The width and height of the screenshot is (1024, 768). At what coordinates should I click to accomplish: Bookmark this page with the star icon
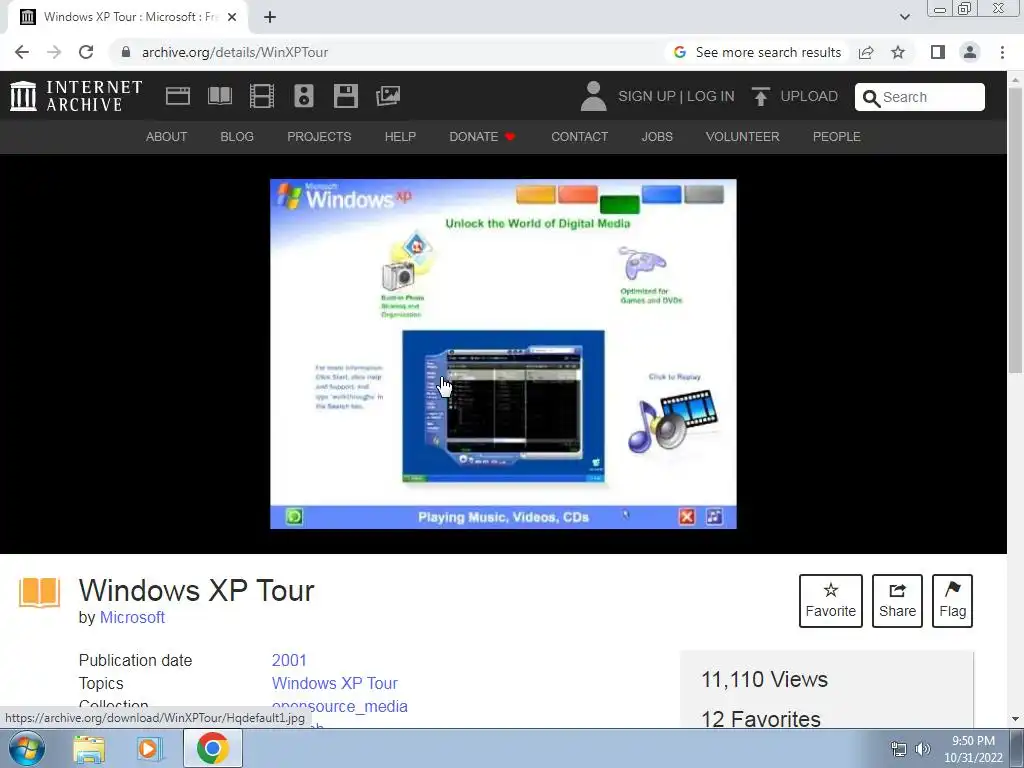tap(898, 52)
